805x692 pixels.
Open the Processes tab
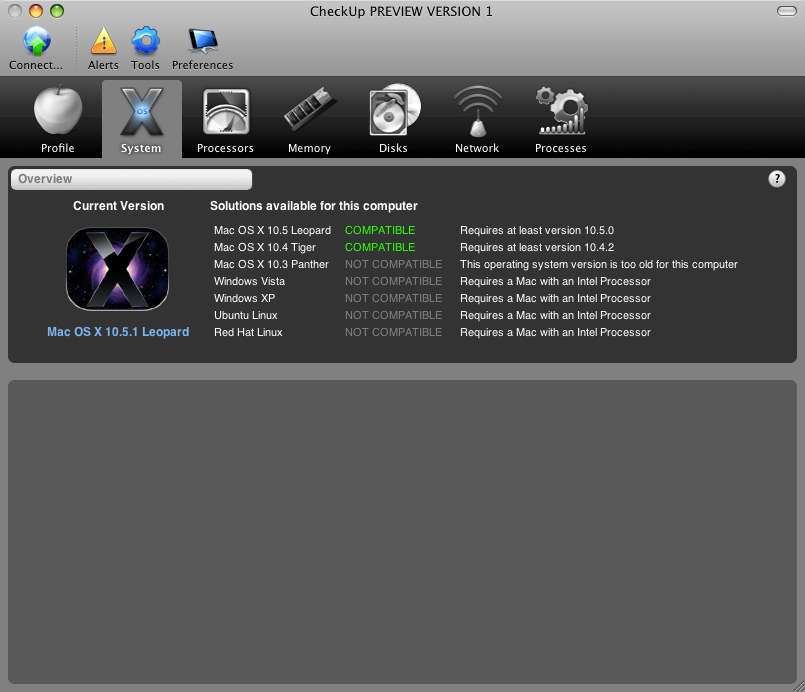pyautogui.click(x=561, y=119)
